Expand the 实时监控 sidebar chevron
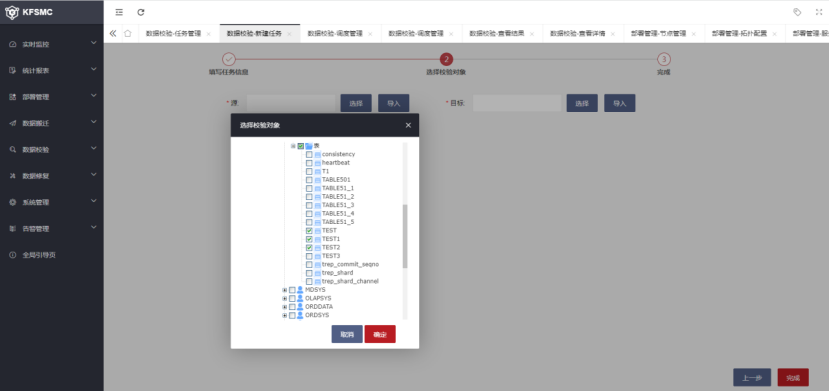Viewport: 829px width, 392px height. [x=94, y=43]
